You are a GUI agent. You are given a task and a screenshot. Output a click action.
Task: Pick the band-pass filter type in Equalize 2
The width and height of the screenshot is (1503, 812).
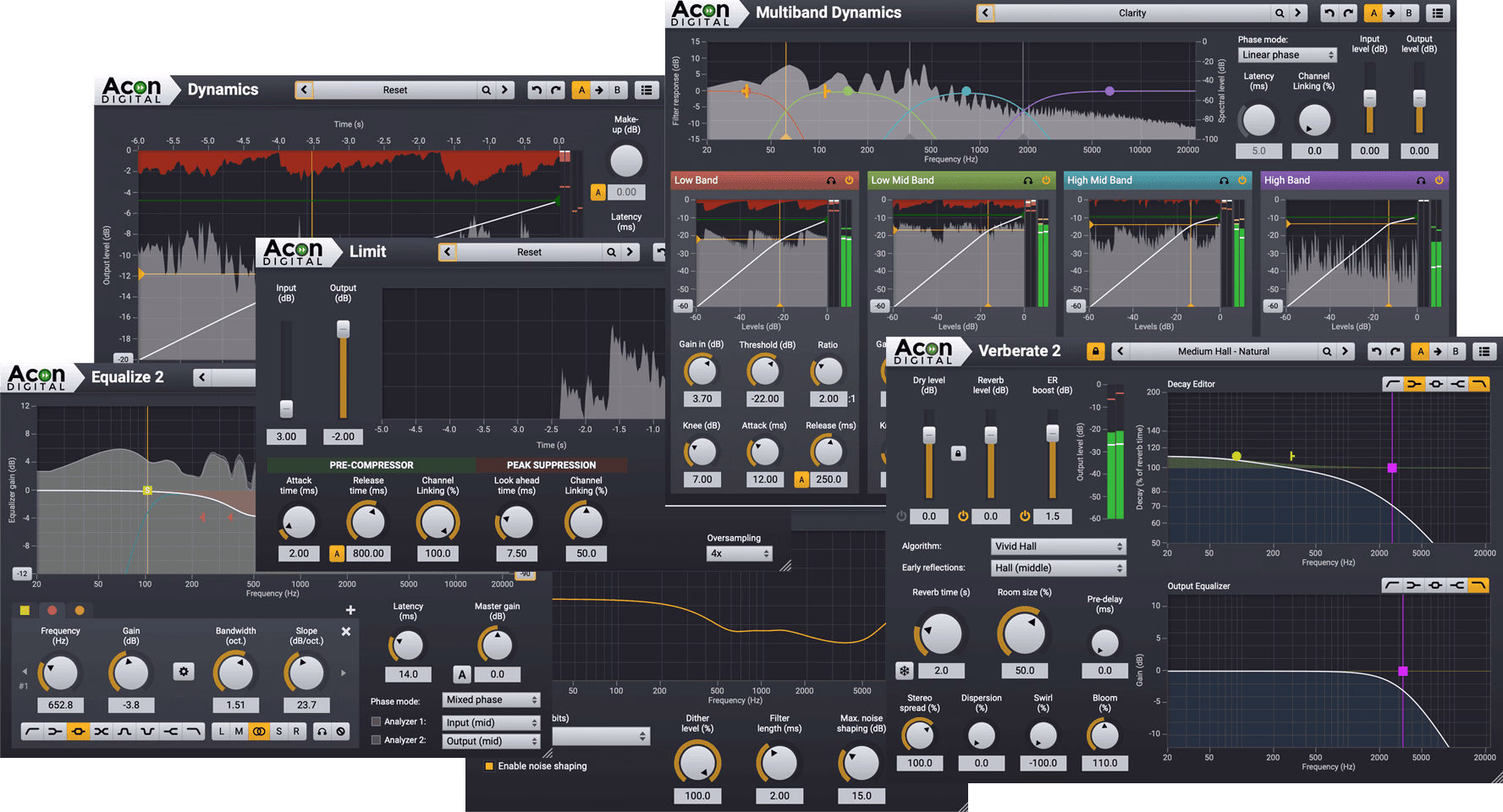[x=124, y=731]
